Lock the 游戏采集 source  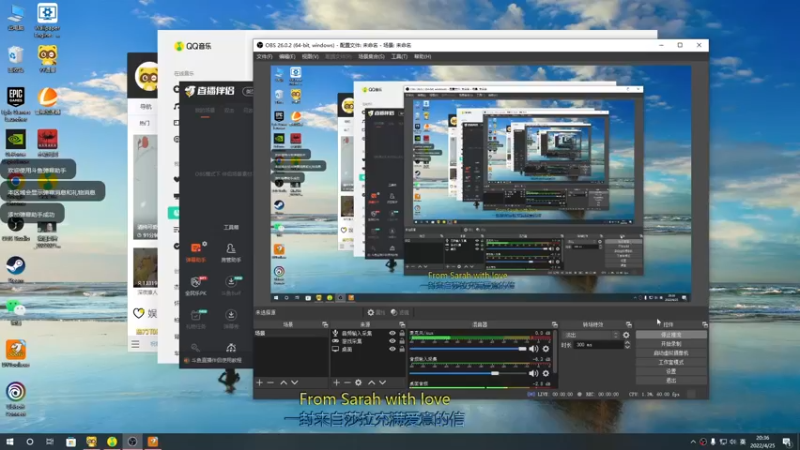point(402,341)
